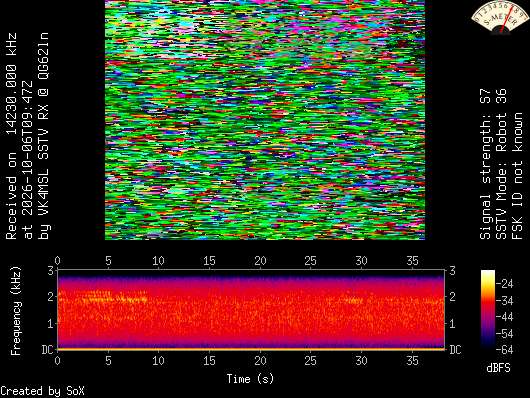The height and width of the screenshot is (398, 530).
Task: Click the S-meter gauge icon
Action: point(499,17)
